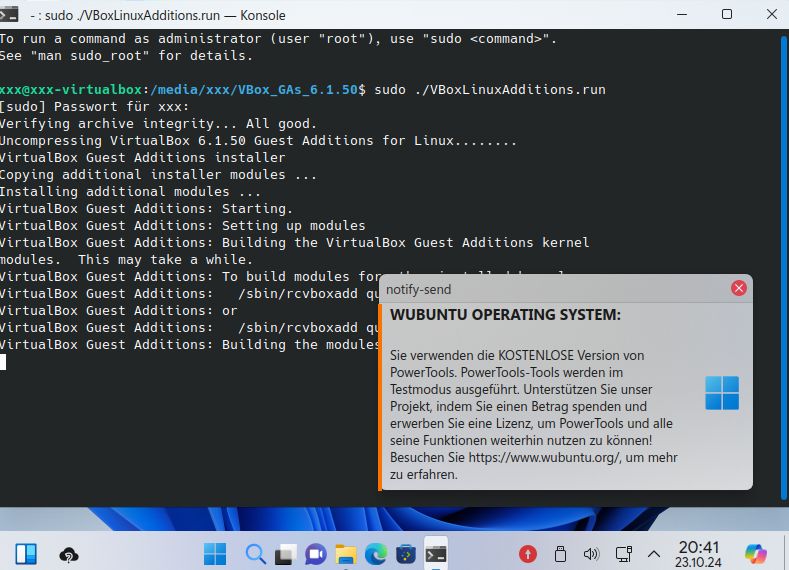
Task: Click 'VirtualBox Guest Additions installer' line
Action: 142,157
